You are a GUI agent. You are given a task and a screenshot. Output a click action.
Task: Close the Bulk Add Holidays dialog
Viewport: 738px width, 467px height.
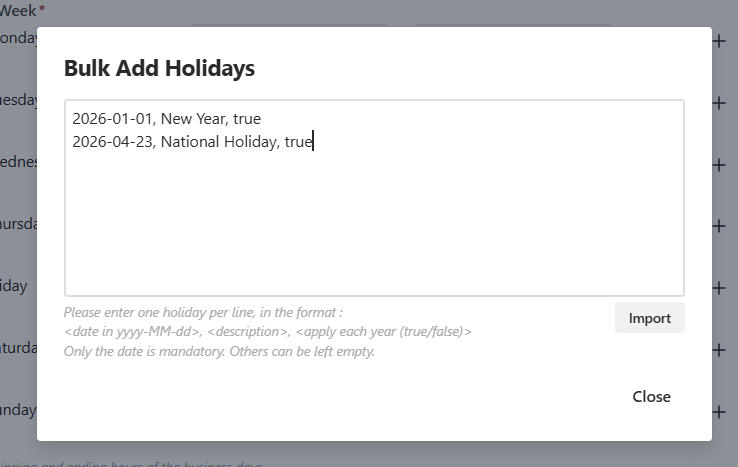coord(651,397)
